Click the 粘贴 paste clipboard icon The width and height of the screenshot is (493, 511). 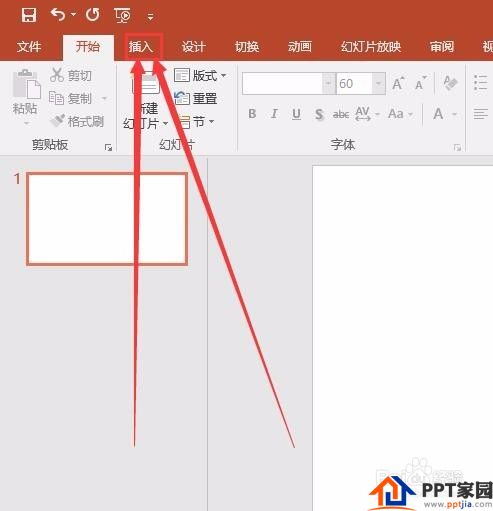coord(26,84)
